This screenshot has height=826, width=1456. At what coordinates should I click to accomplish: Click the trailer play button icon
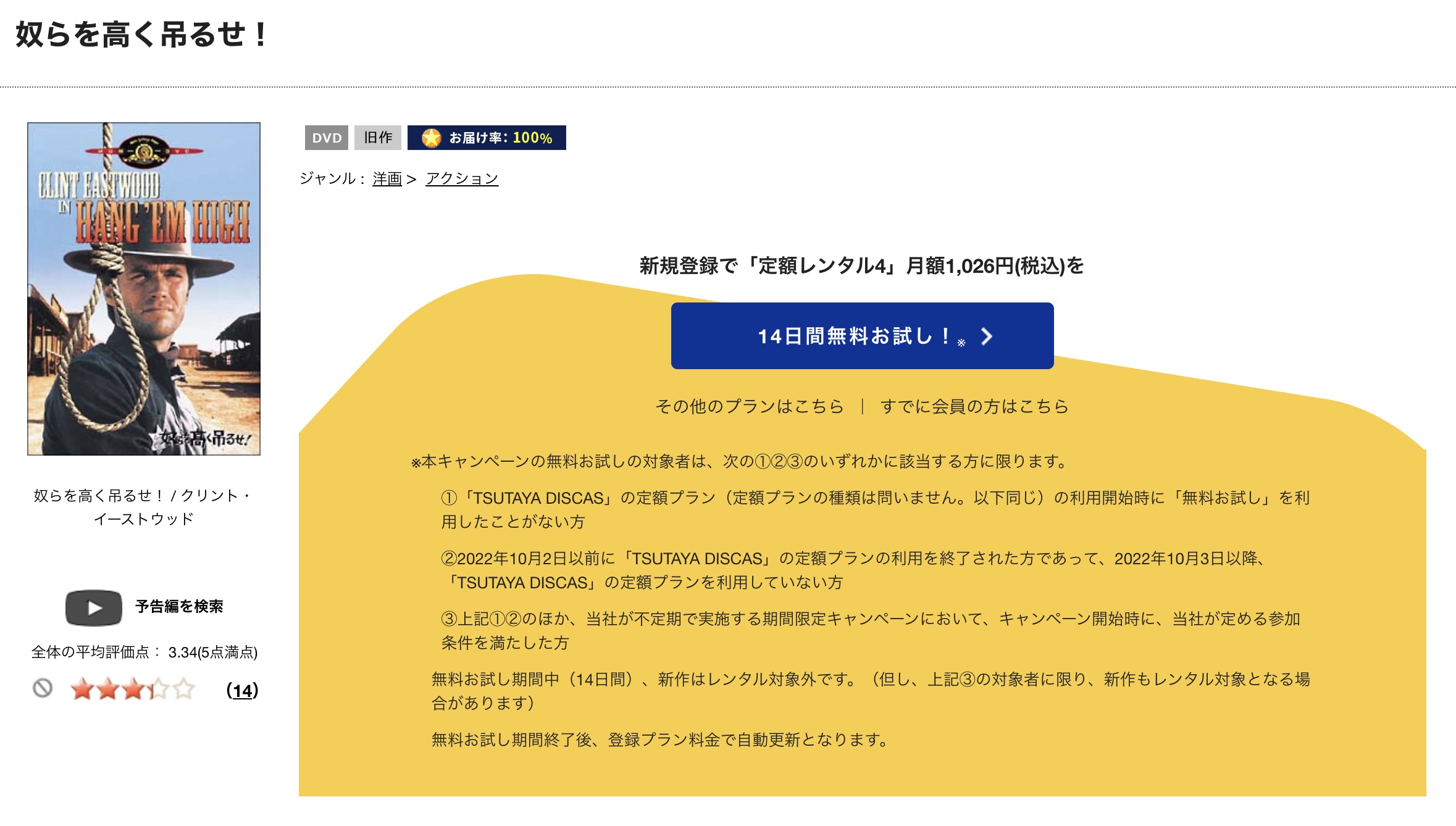click(94, 607)
